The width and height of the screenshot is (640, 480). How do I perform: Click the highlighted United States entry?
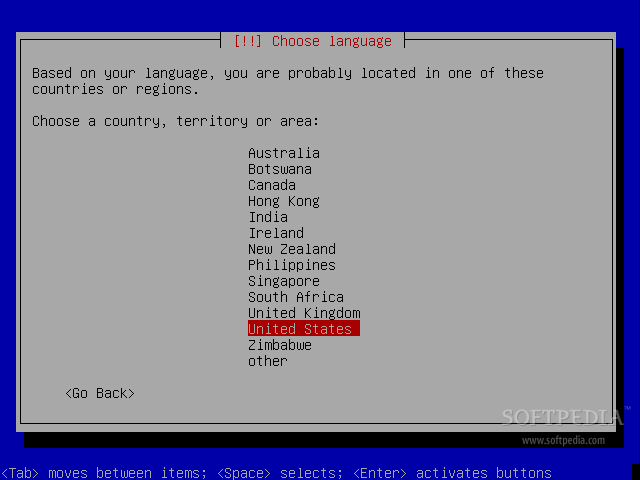(302, 329)
